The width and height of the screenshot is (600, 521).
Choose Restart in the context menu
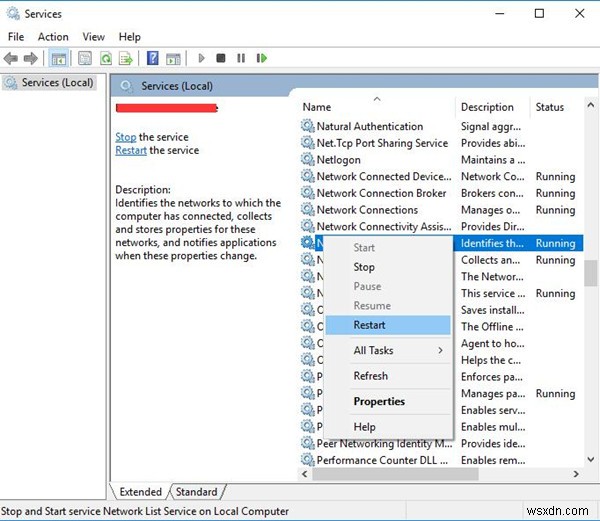tap(369, 325)
